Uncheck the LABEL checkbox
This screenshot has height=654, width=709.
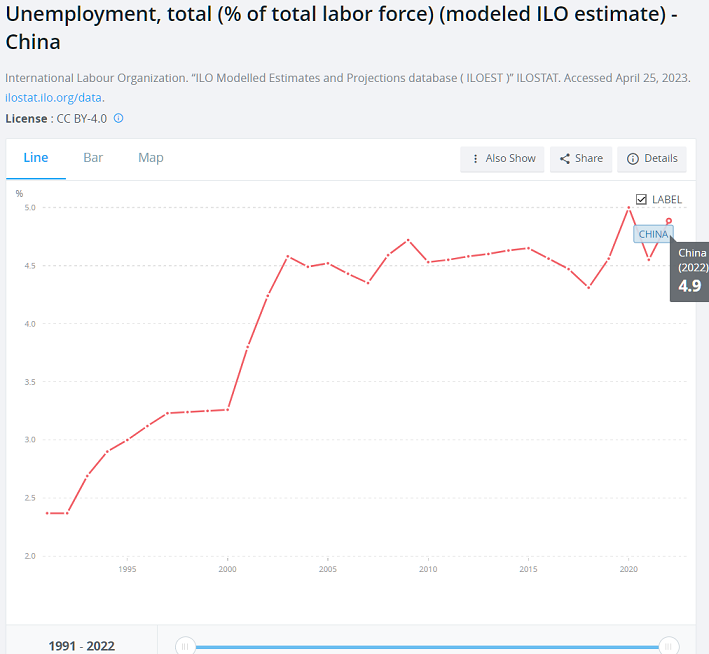point(642,200)
